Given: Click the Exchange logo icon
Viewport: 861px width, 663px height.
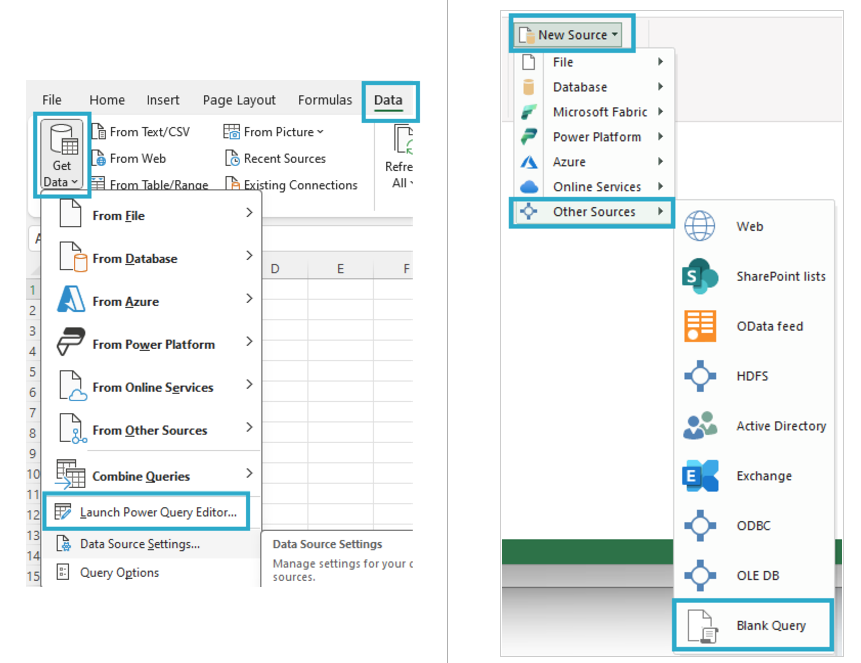Looking at the screenshot, I should [700, 475].
